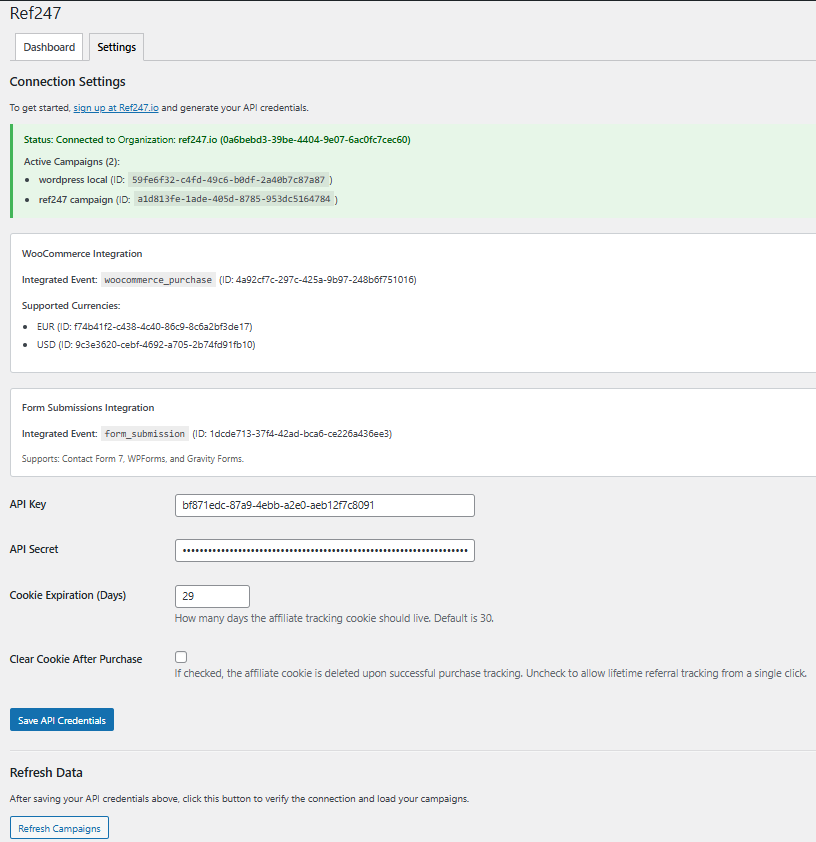Select the woocommerce_purchase event code
This screenshot has width=816, height=842.
pos(158,279)
